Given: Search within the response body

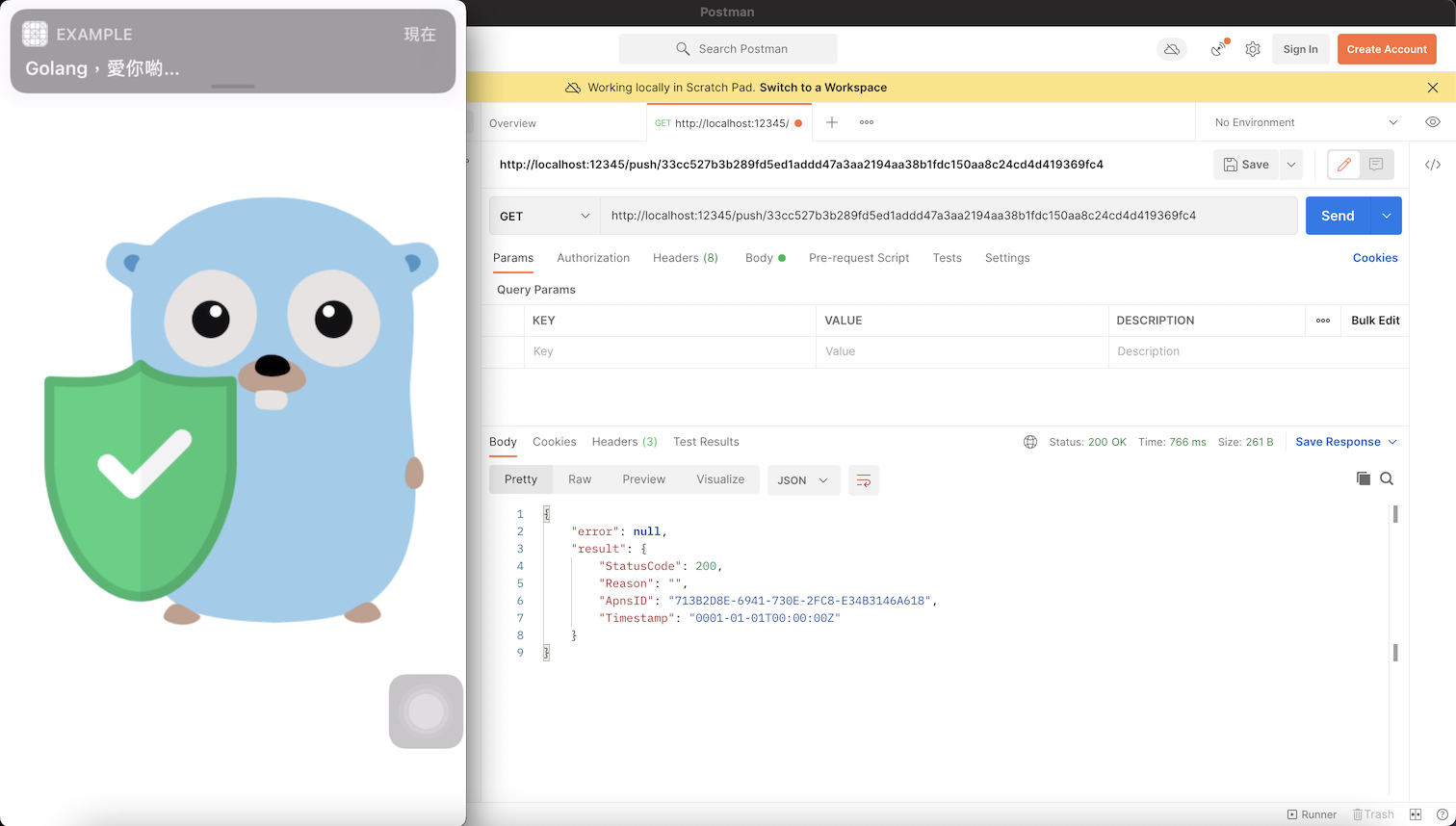Looking at the screenshot, I should pyautogui.click(x=1387, y=478).
